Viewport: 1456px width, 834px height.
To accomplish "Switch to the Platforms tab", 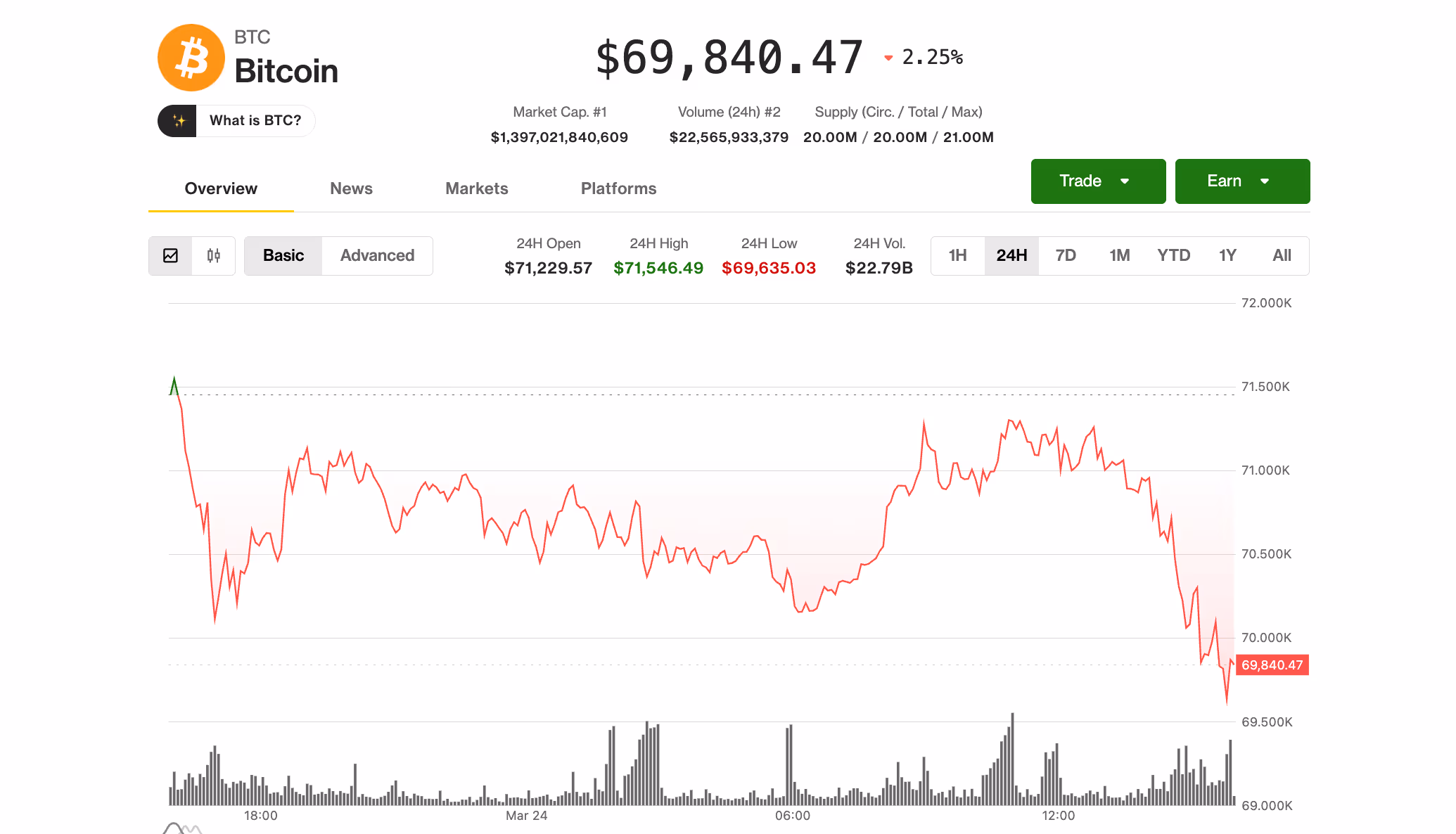I will click(618, 188).
